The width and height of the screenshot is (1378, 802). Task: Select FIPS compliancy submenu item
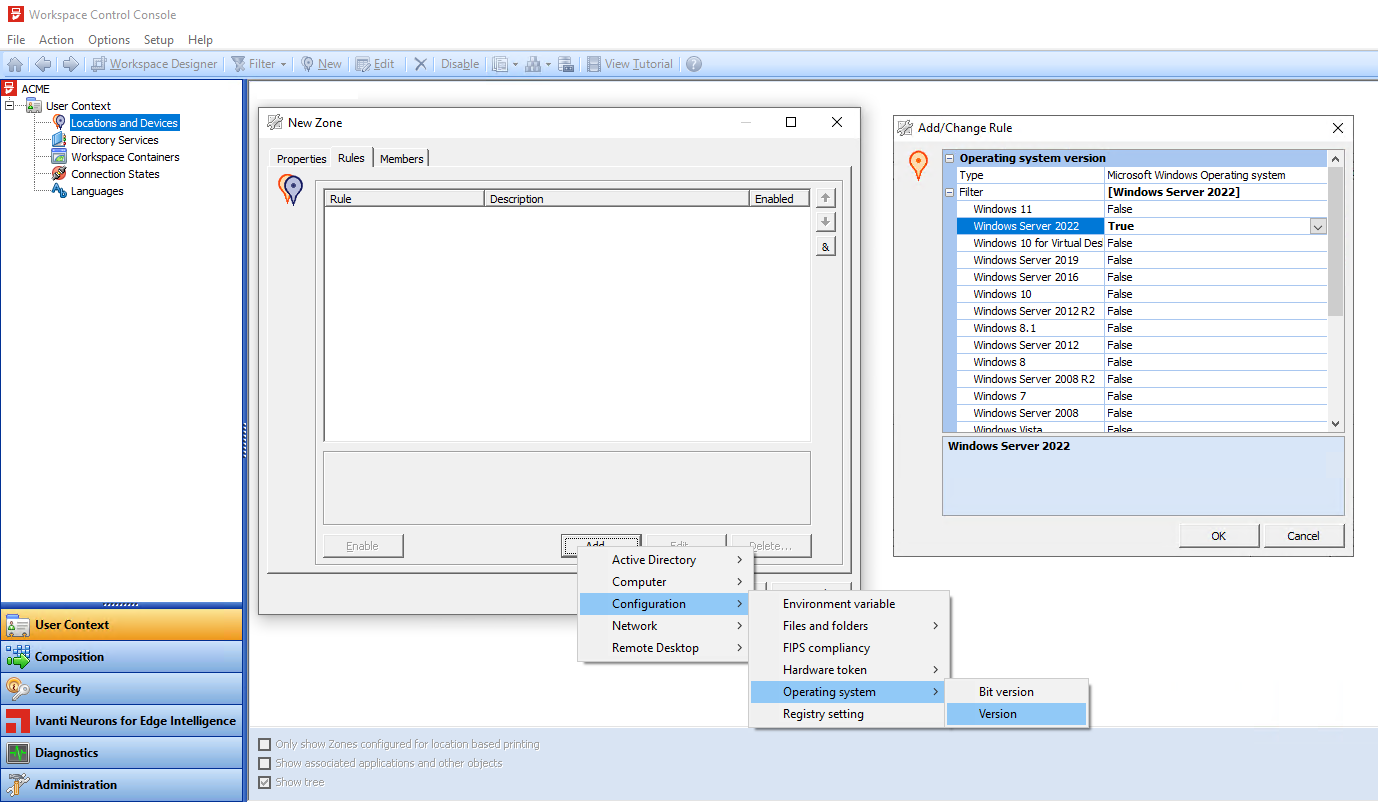[848, 648]
